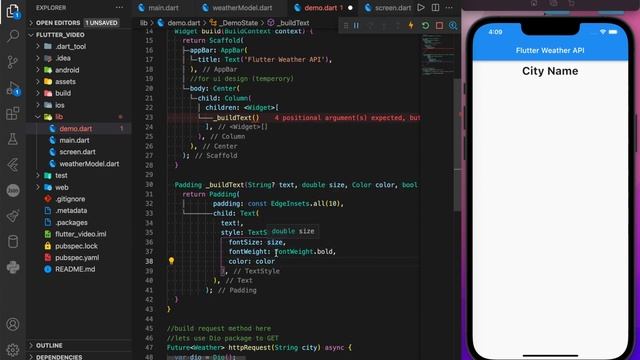Open pubspec.lock file
640x360 pixels.
pyautogui.click(x=76, y=246)
